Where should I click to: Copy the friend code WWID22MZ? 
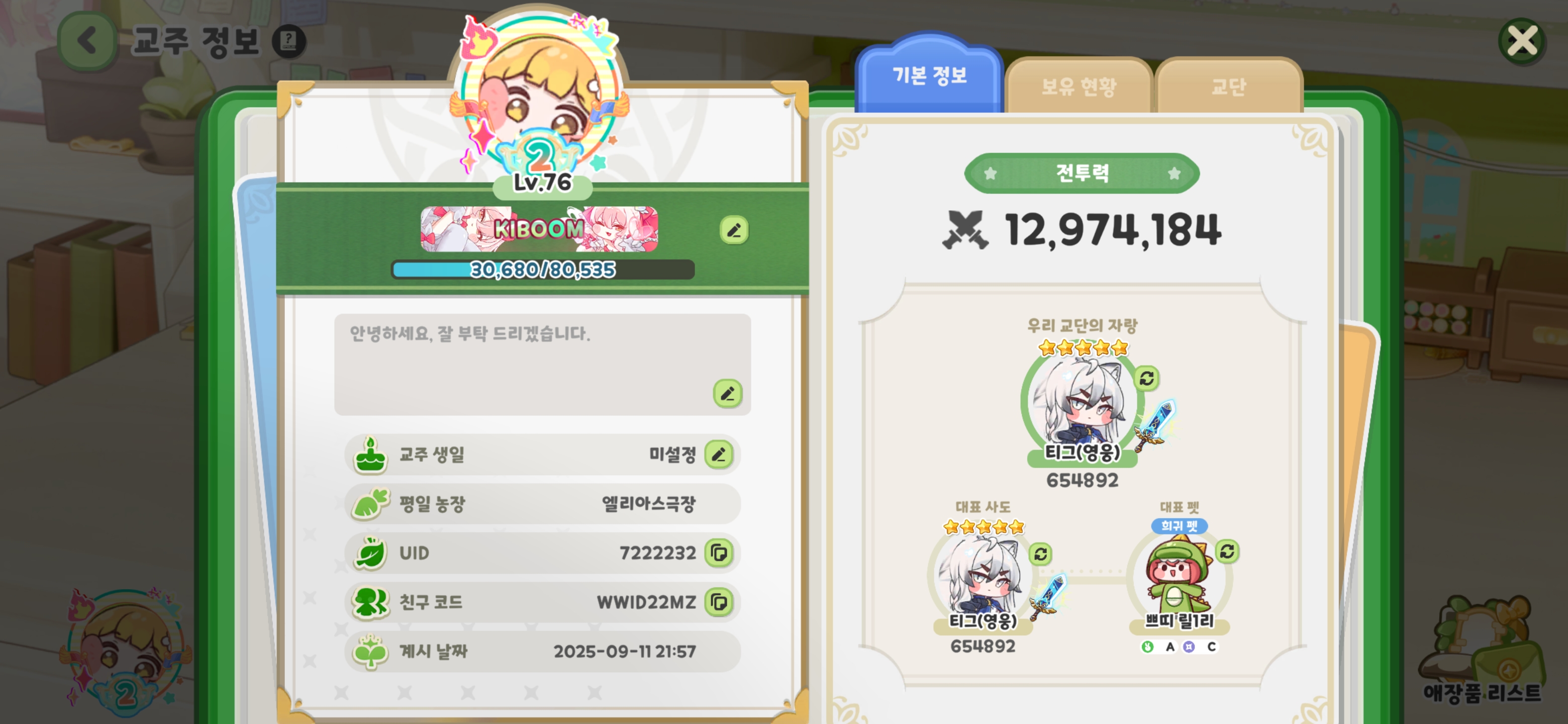point(718,602)
